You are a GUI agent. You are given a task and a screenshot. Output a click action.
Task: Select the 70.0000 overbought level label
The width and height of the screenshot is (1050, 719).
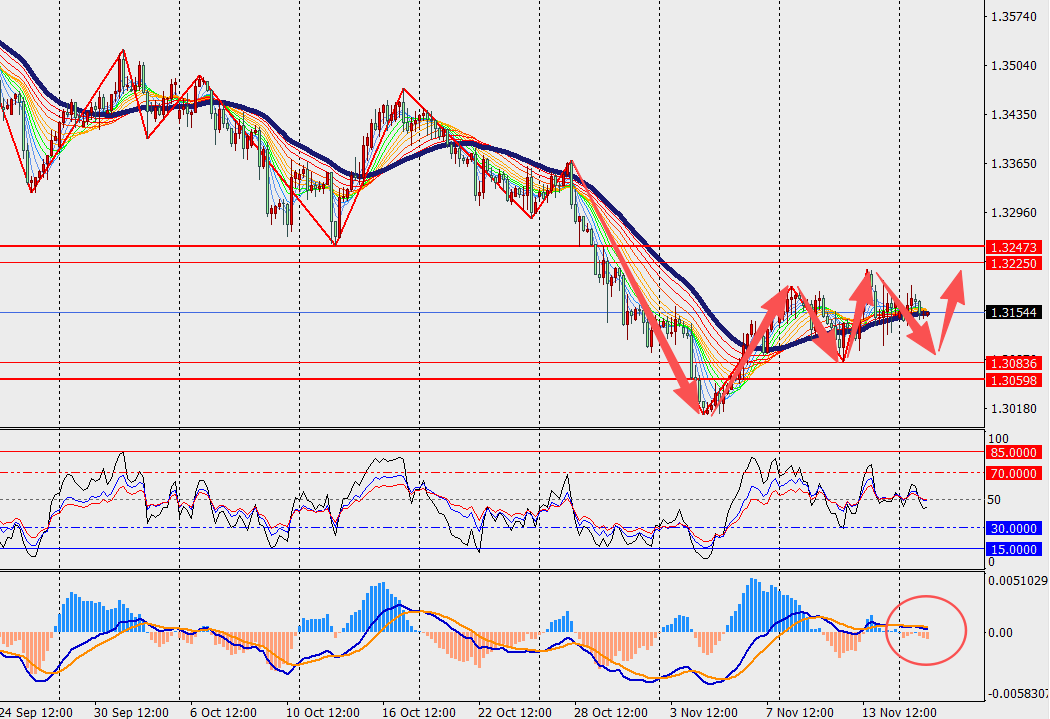point(1014,472)
